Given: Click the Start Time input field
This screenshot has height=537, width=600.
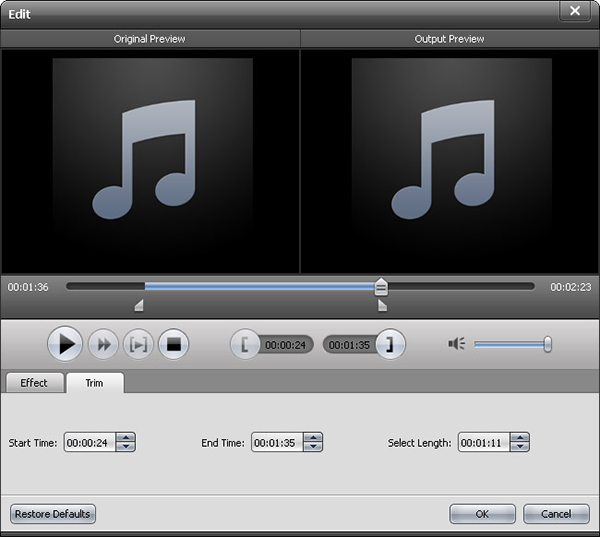Looking at the screenshot, I should tap(90, 442).
